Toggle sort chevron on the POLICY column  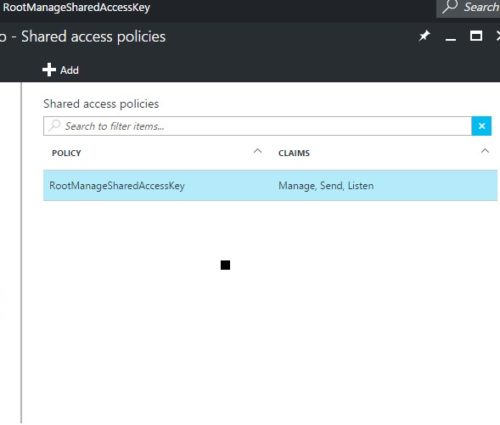tap(257, 151)
